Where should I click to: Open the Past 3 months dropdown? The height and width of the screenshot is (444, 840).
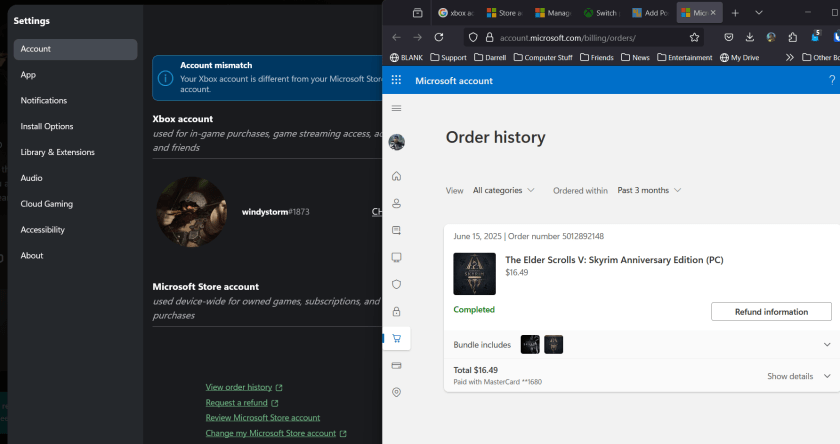[649, 190]
